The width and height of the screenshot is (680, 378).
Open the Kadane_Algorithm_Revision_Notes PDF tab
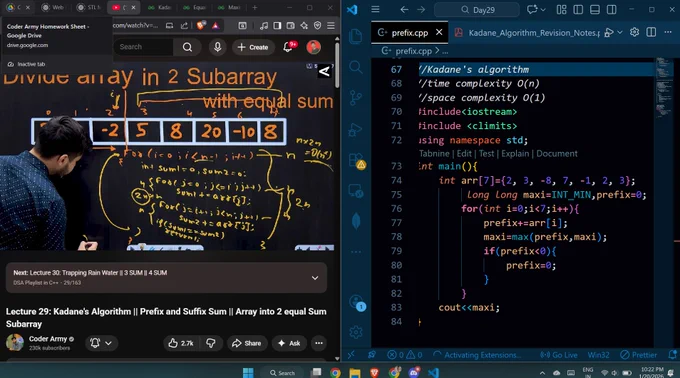pyautogui.click(x=527, y=33)
